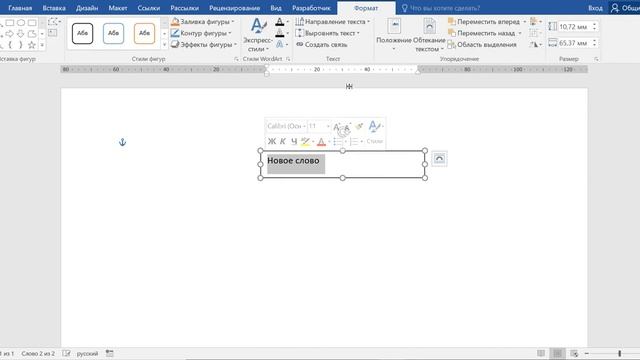Click Draw Text Box icon in ribbon
The width and height of the screenshot is (640, 360).
point(53,33)
